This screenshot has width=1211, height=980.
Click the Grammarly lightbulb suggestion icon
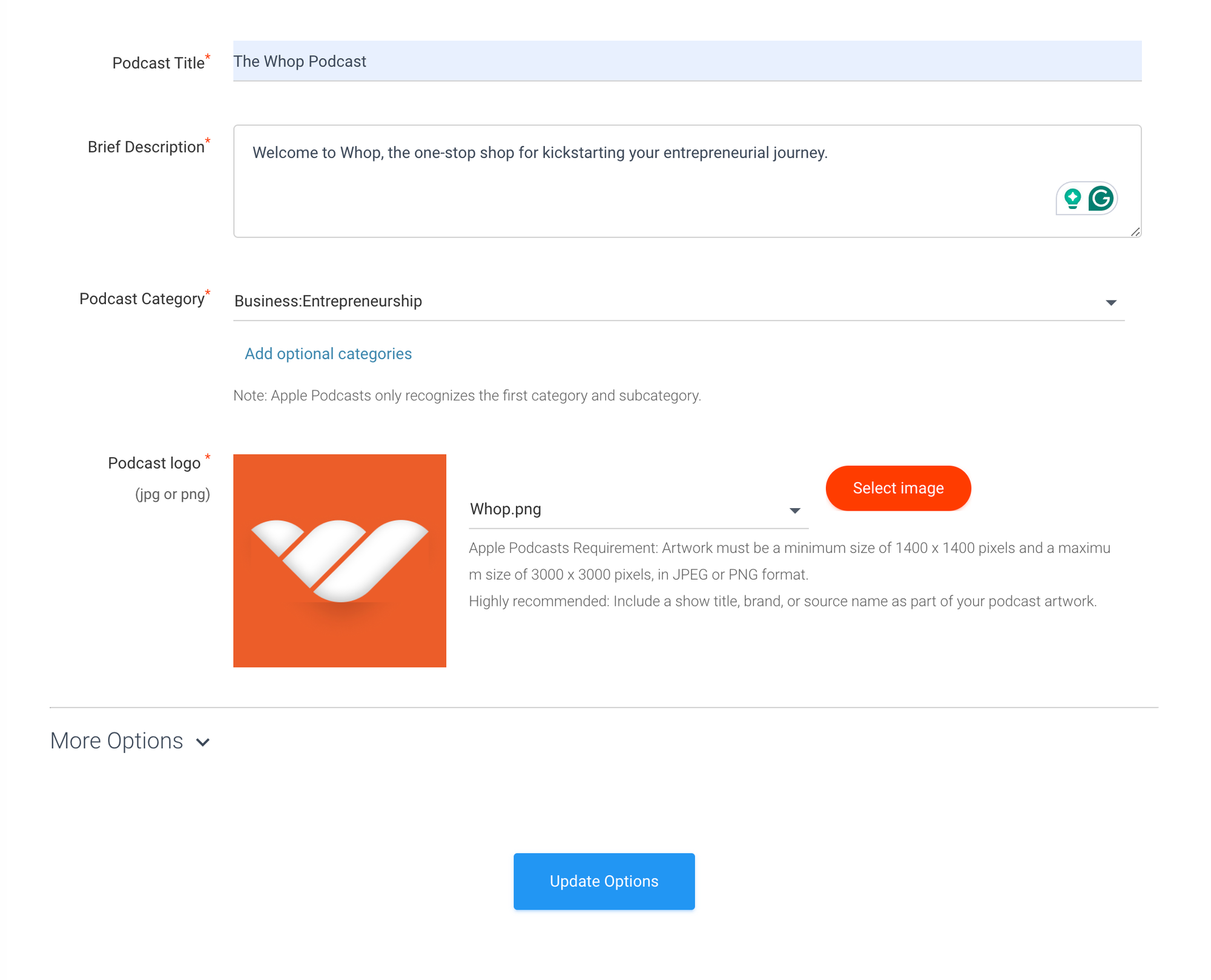click(x=1072, y=198)
